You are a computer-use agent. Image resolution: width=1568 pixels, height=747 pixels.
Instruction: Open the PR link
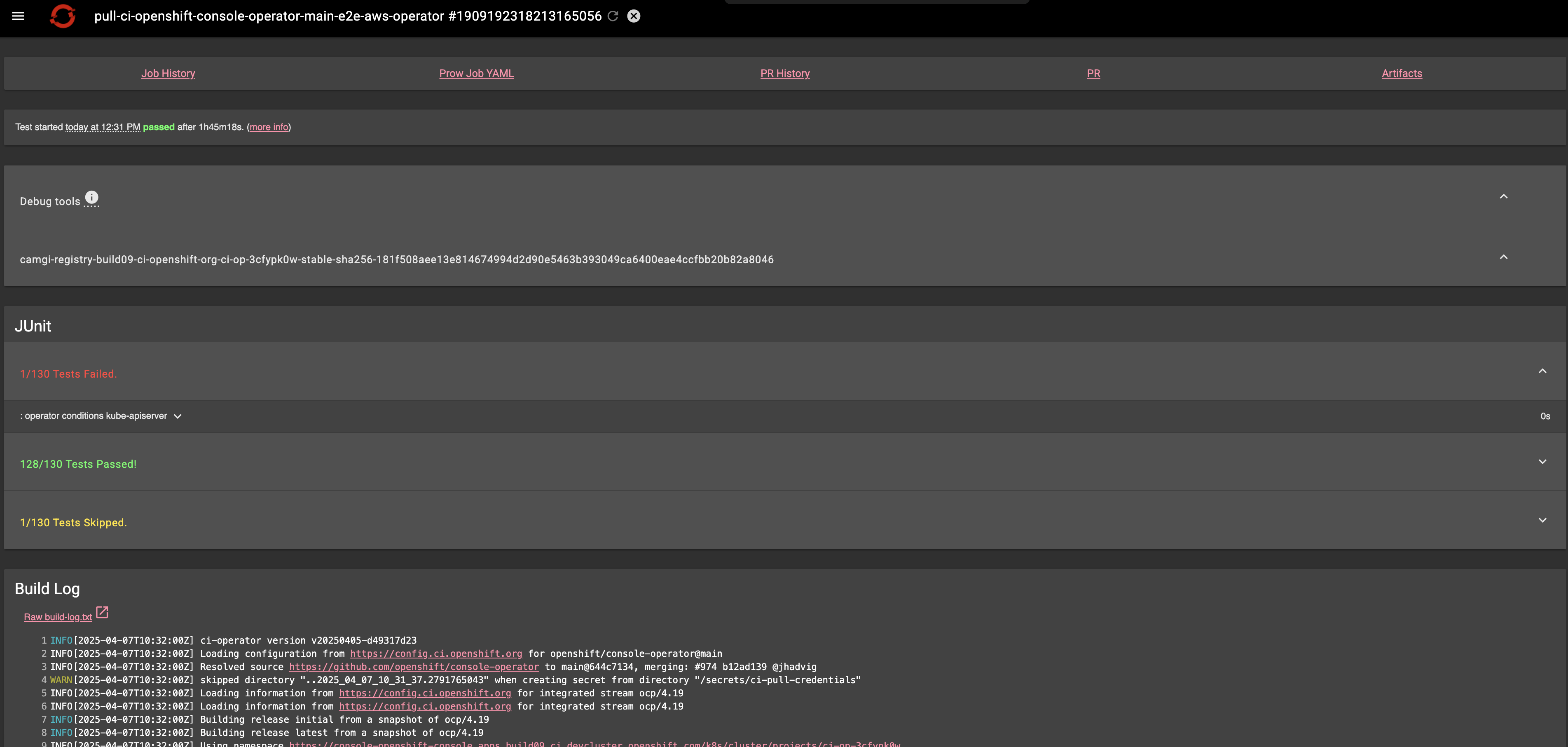tap(1093, 74)
